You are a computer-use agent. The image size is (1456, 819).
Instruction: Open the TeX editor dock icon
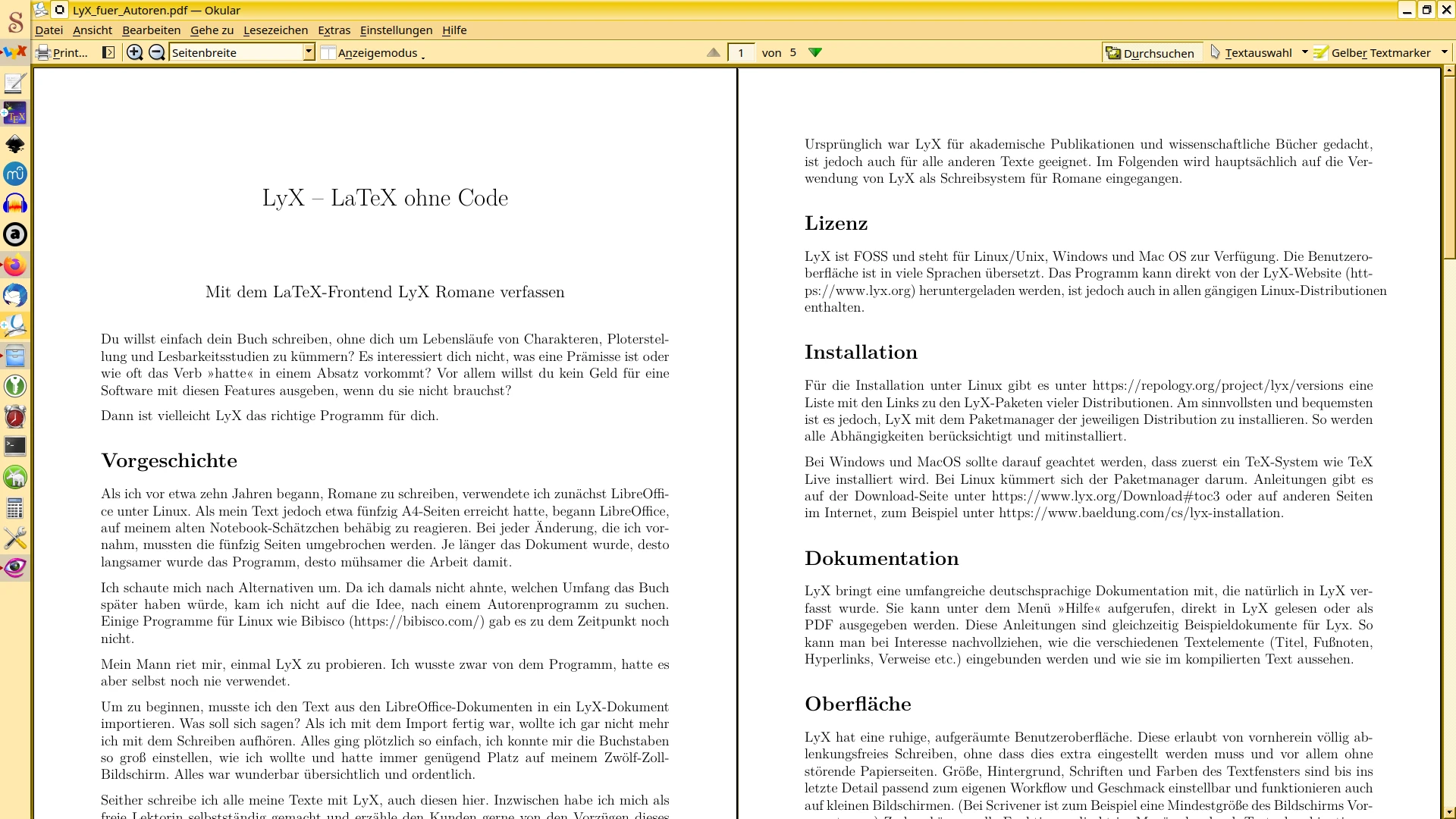[15, 114]
